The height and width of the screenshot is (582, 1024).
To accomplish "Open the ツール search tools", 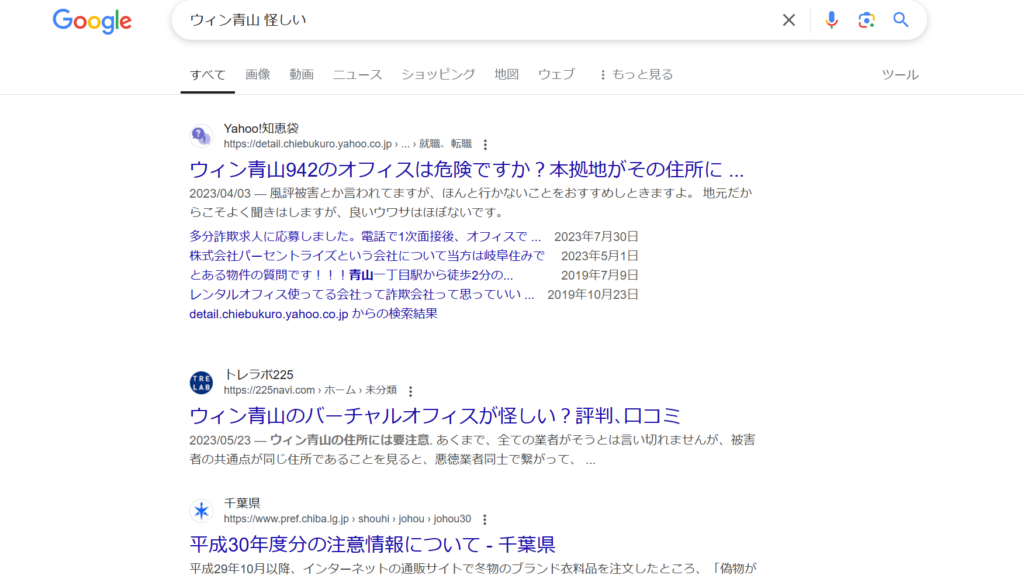I will click(x=899, y=74).
